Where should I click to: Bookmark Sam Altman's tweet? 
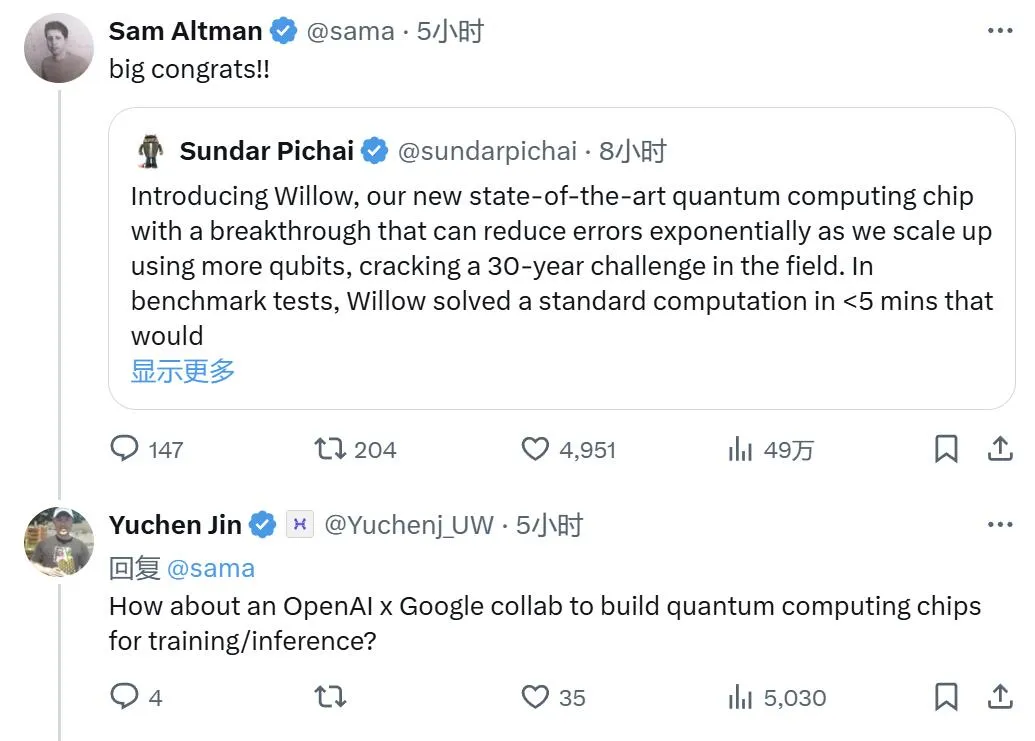[946, 449]
